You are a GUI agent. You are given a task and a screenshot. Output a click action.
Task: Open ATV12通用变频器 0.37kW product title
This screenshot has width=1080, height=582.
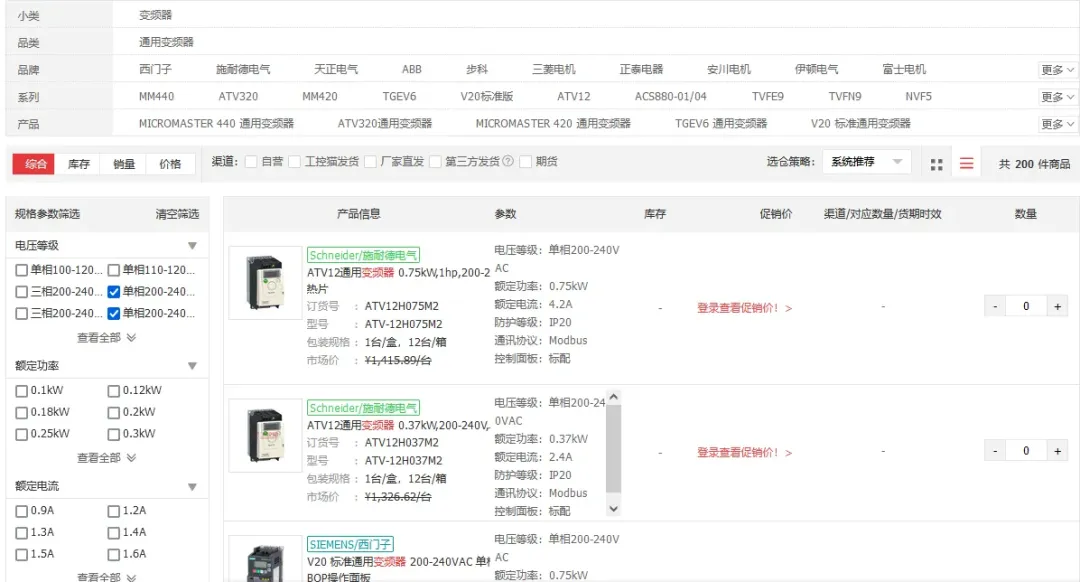click(398, 426)
